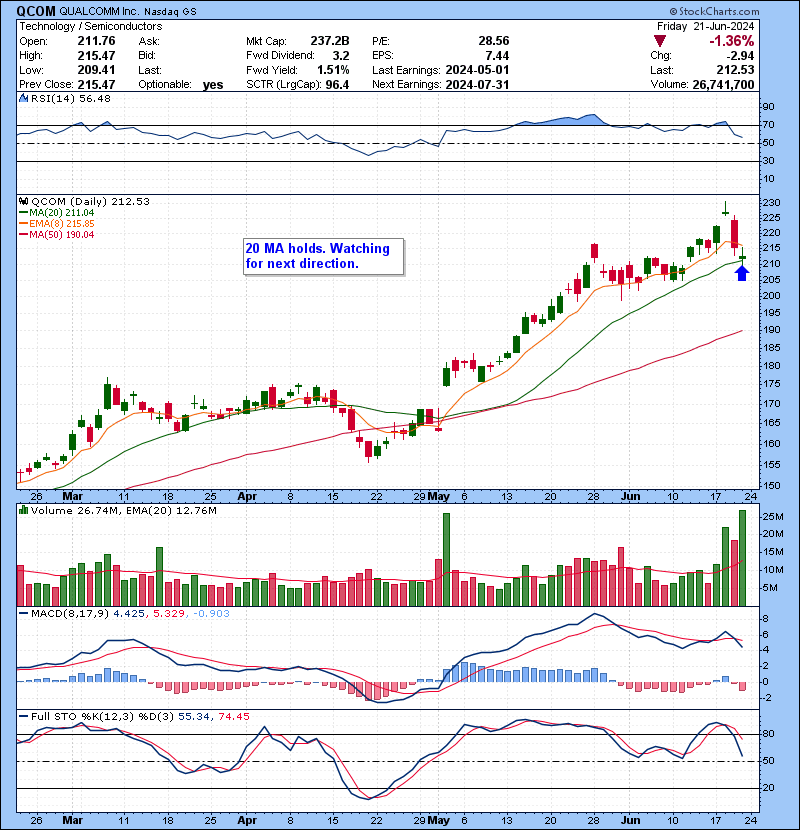Click the Volume 26.74M, EMA(20) 12.76M label

(x=124, y=511)
